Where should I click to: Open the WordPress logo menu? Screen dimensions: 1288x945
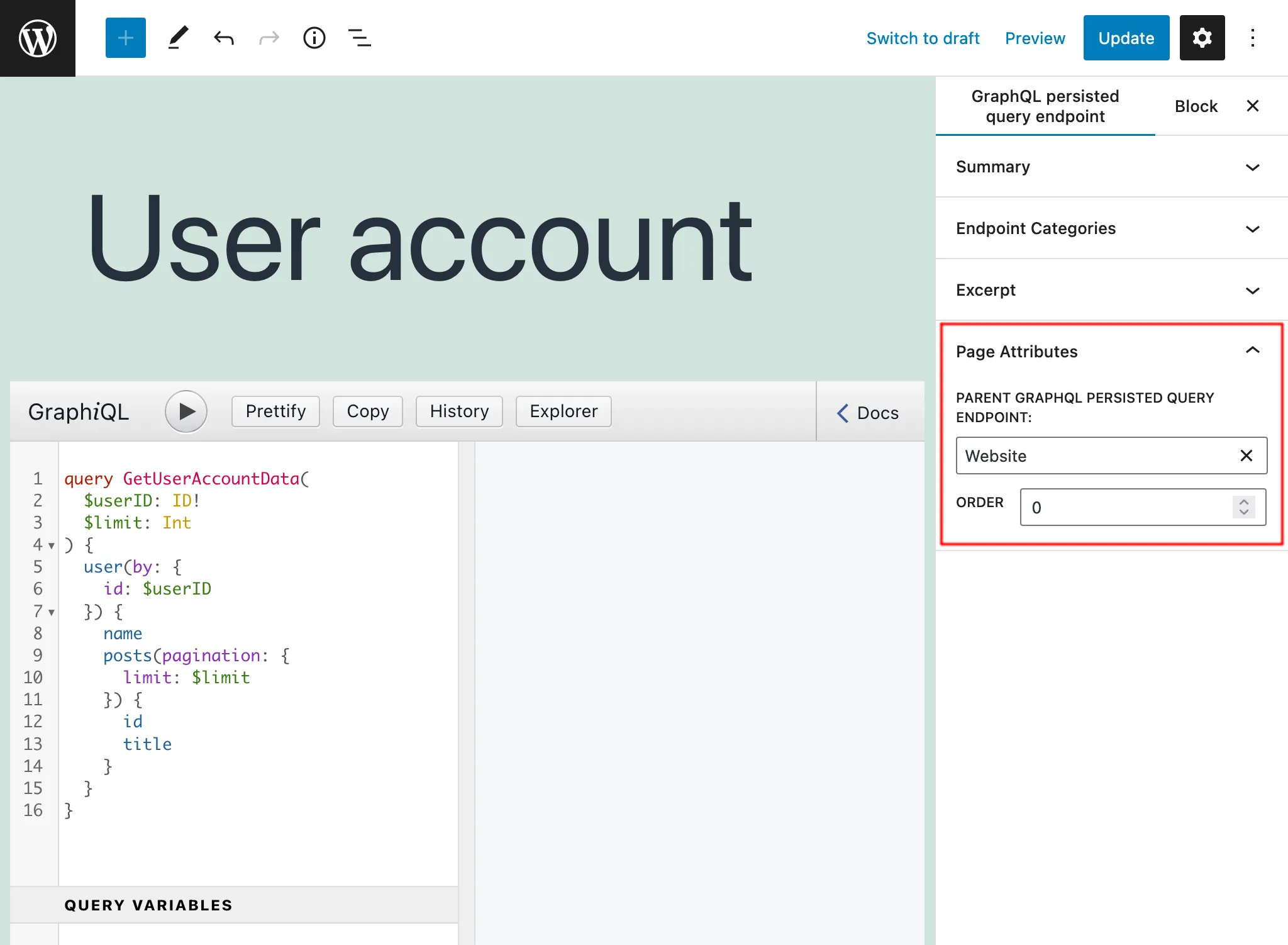(38, 38)
